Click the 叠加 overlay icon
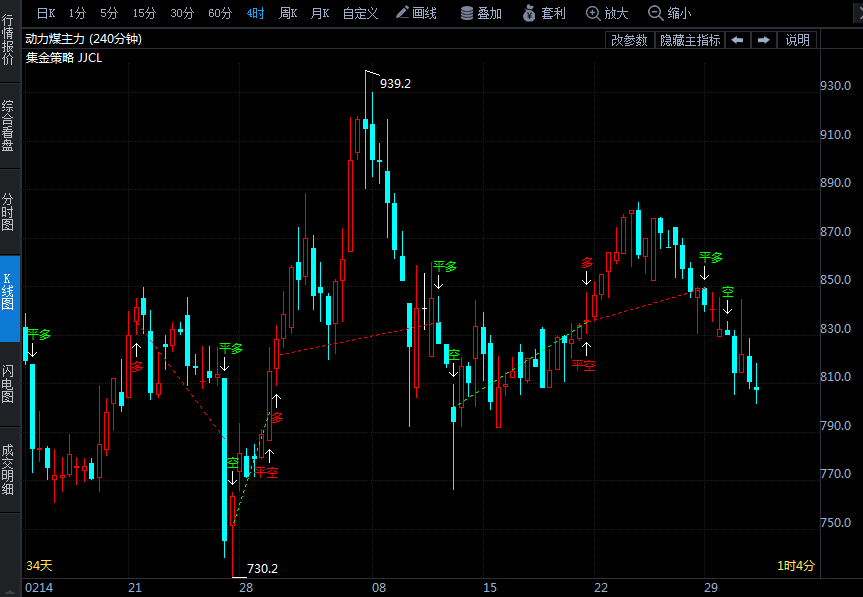 (x=480, y=13)
